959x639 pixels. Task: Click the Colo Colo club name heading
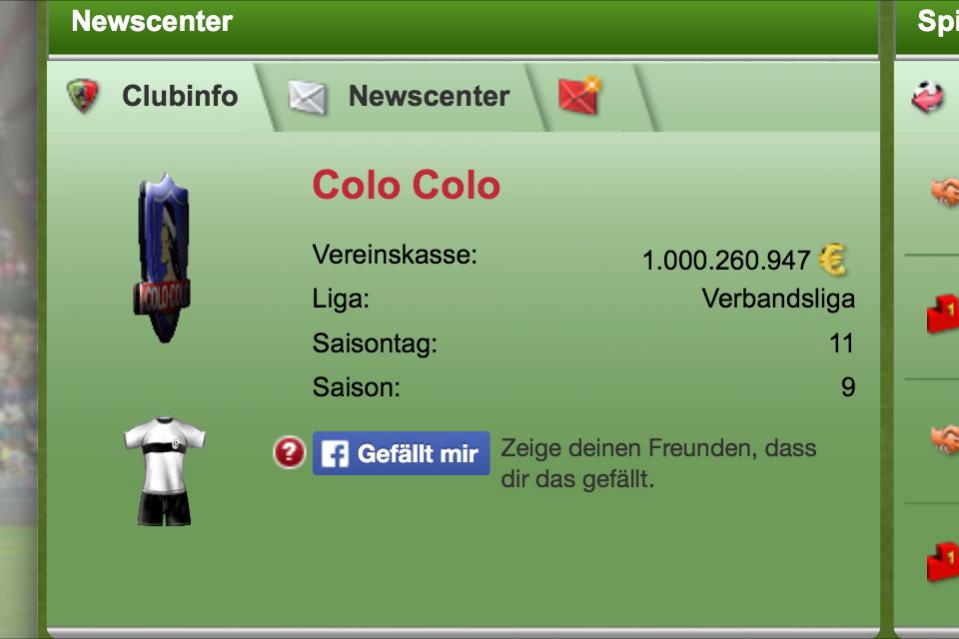click(x=406, y=185)
